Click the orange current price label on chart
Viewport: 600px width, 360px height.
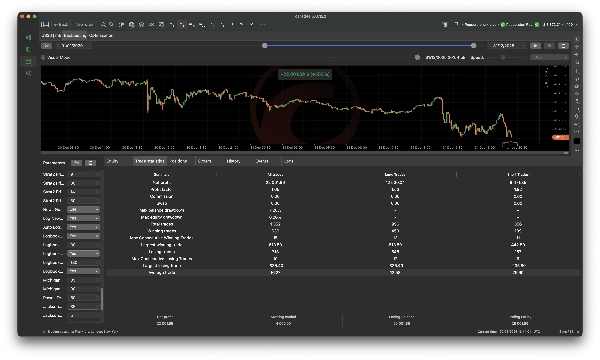tap(560, 137)
